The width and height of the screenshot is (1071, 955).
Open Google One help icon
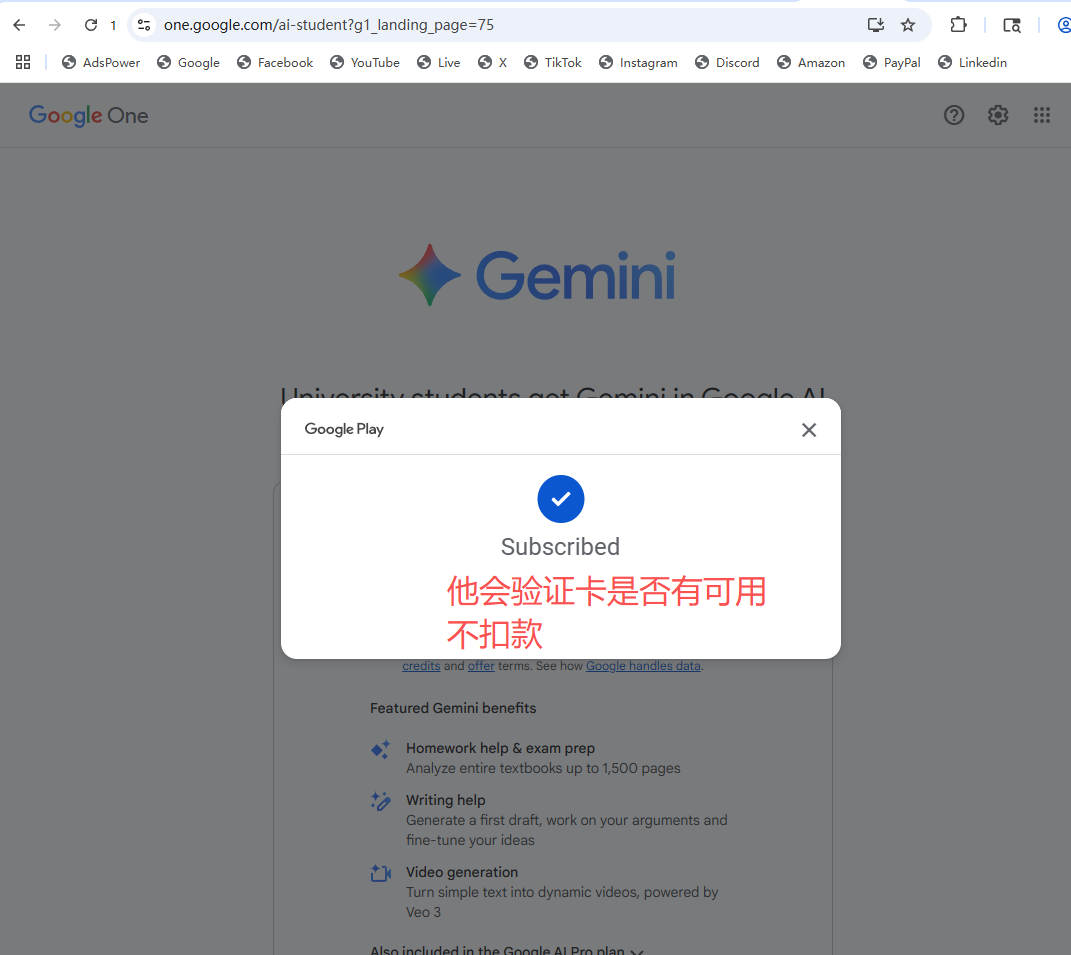pos(954,115)
